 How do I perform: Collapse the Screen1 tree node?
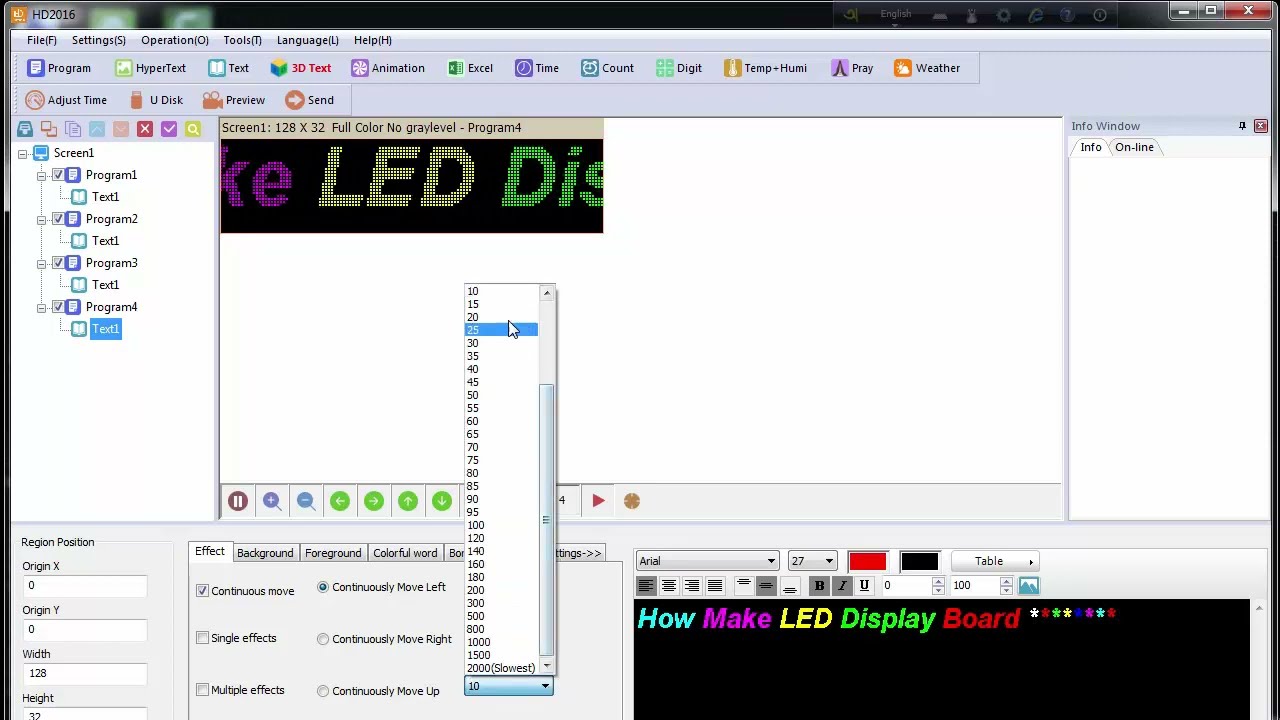(23, 154)
